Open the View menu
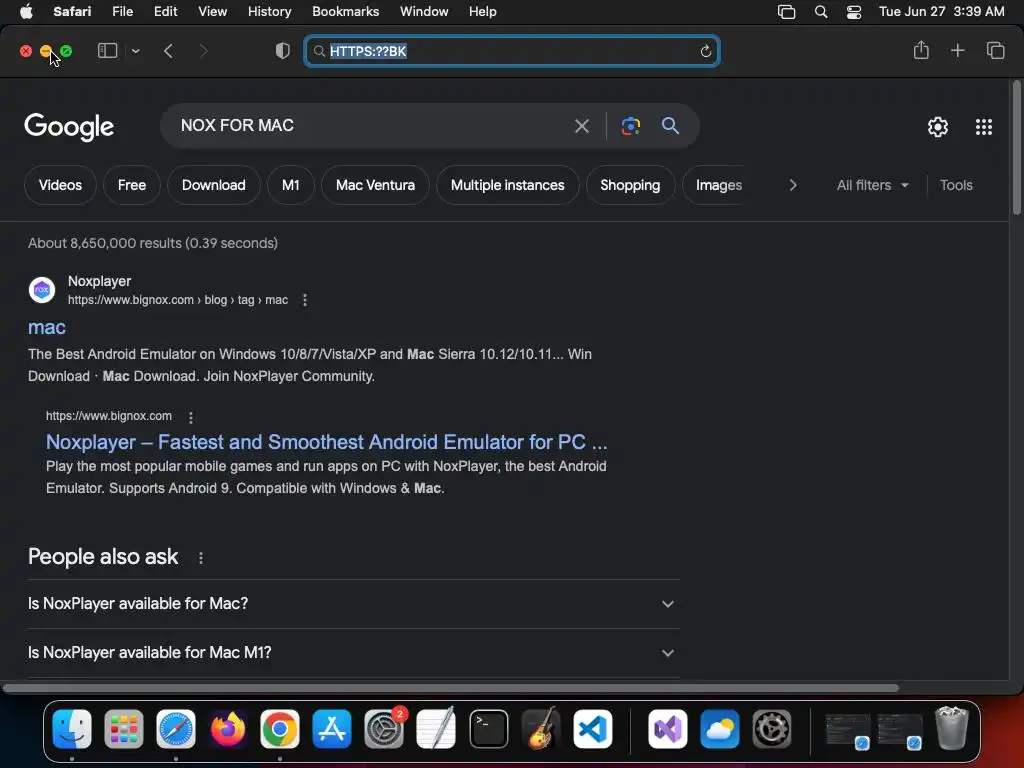 pos(212,12)
